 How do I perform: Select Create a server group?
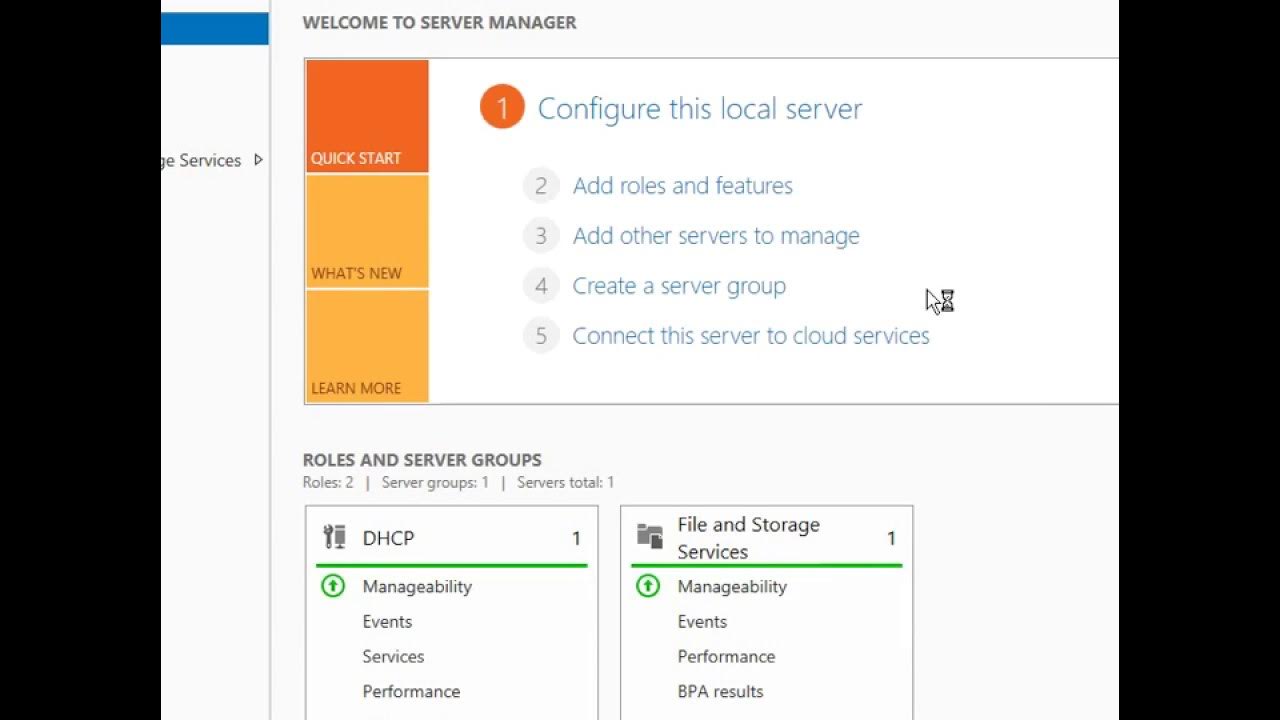pyautogui.click(x=679, y=286)
